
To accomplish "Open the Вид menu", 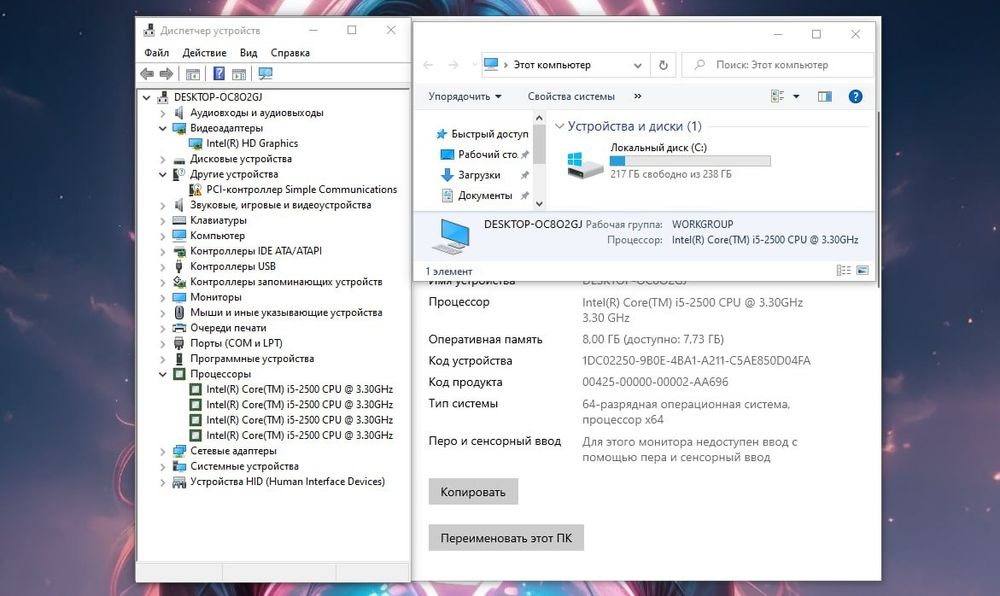I will click(x=248, y=53).
